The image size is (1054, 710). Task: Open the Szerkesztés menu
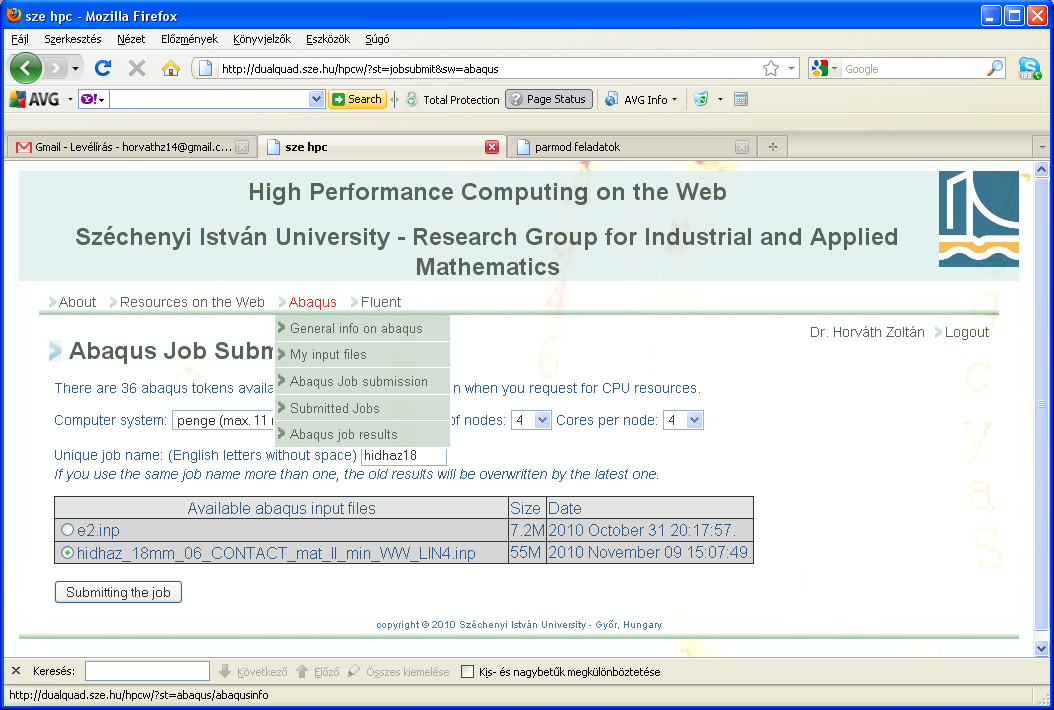point(73,39)
